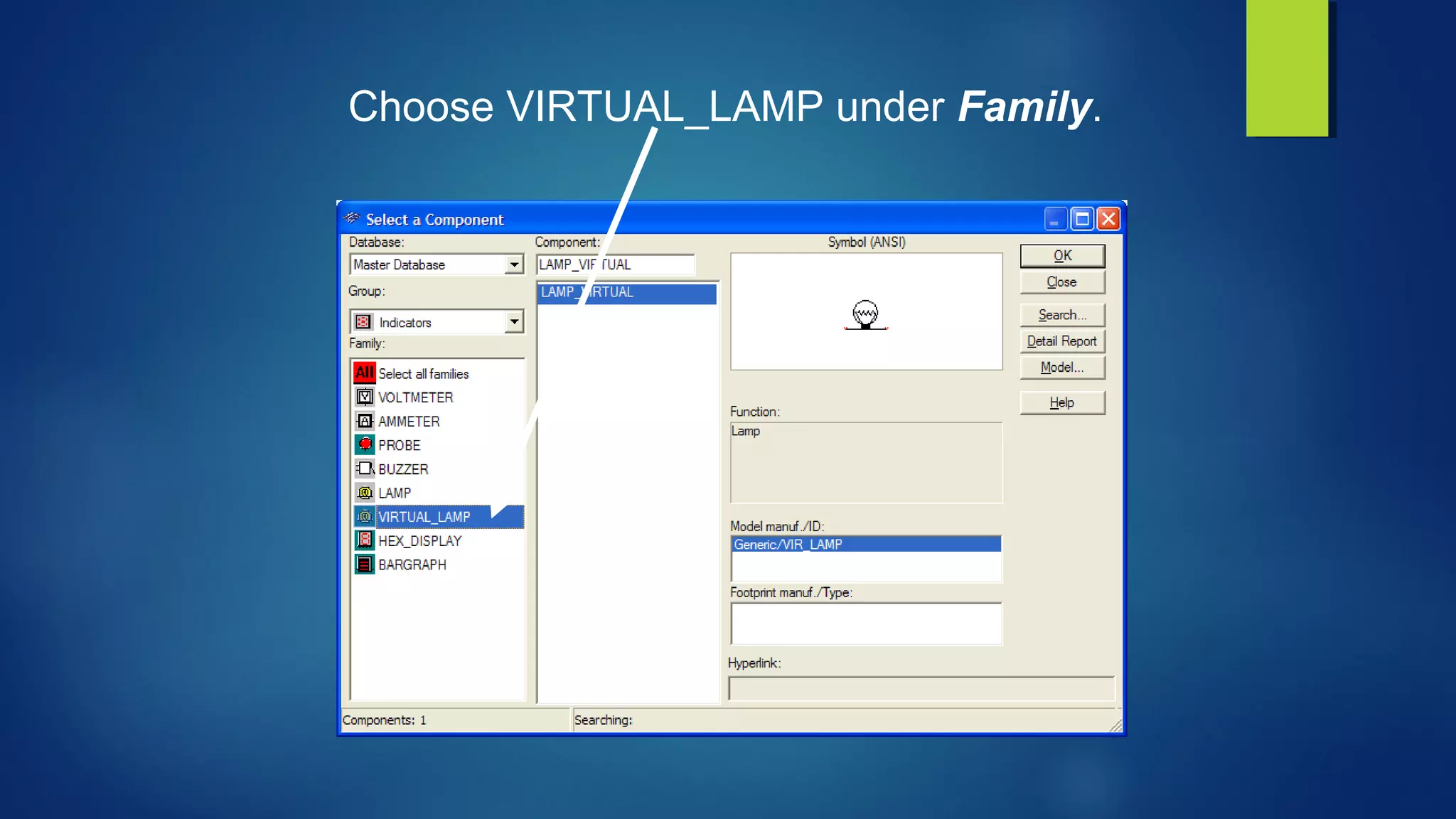Select the HEX_DISPLAY family row

[439, 540]
